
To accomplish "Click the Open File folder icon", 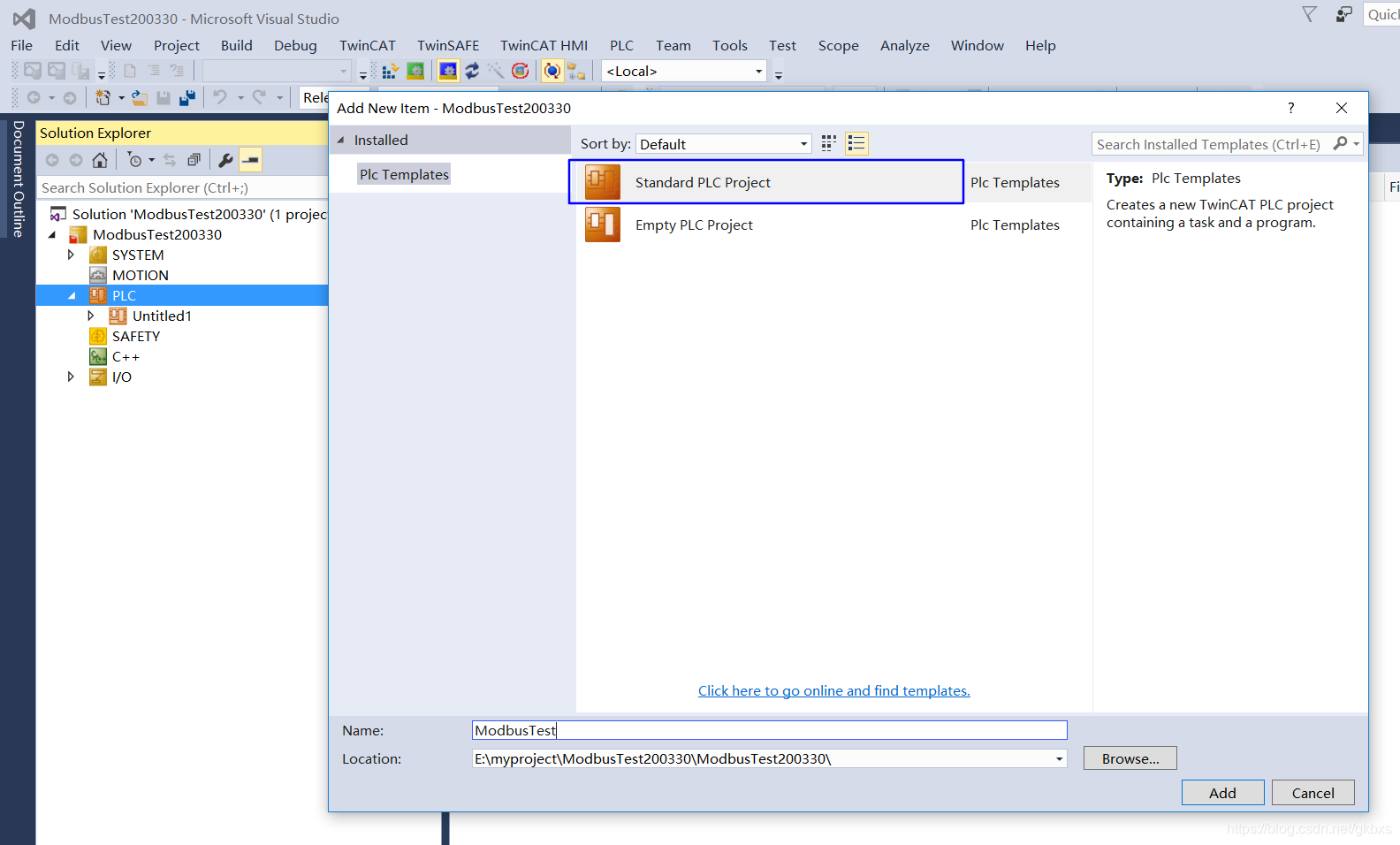I will click(x=140, y=97).
